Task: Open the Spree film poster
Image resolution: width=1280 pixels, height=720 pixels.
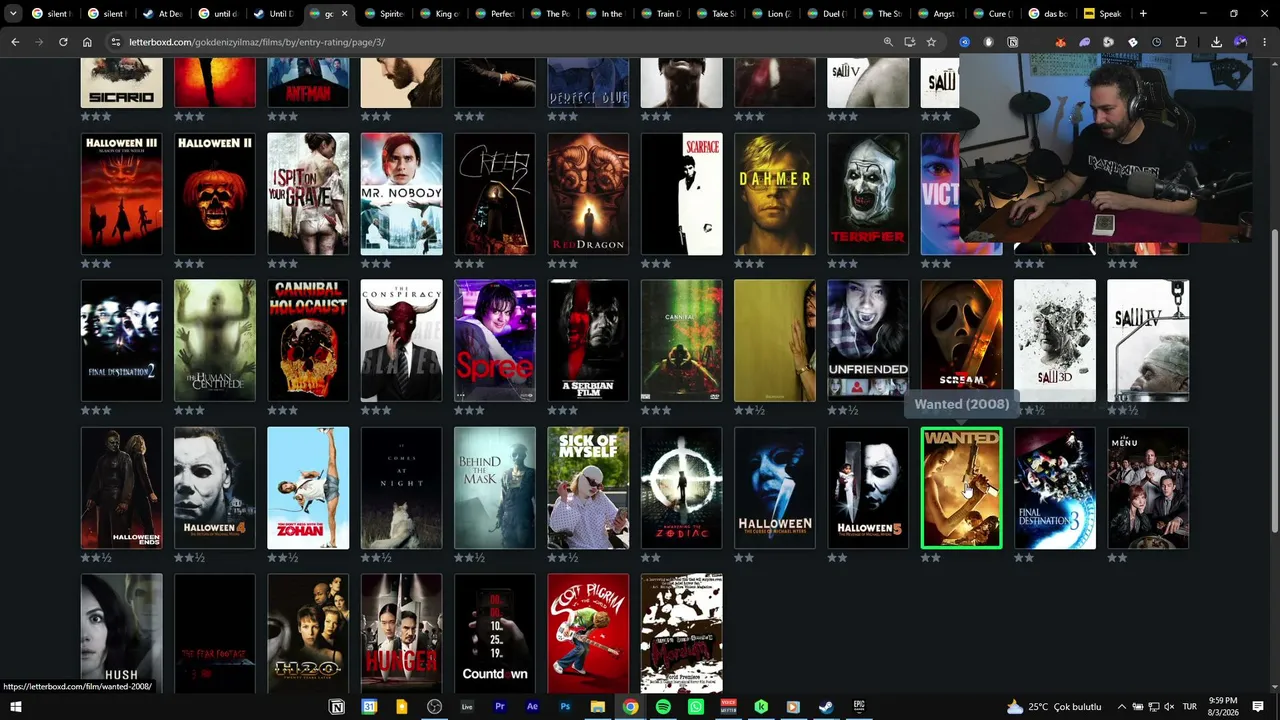Action: point(495,341)
